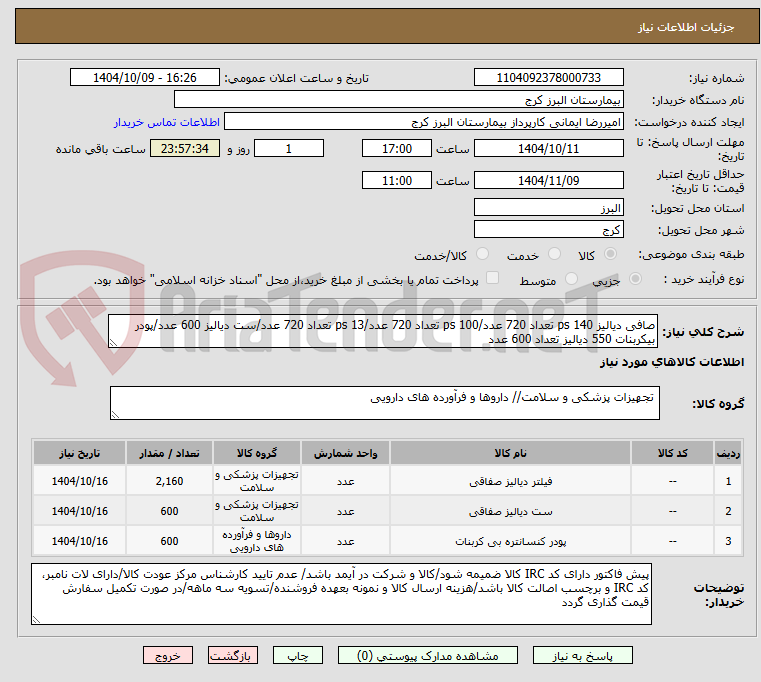Select the row ست دیالیز صفاقی

pos(387,511)
